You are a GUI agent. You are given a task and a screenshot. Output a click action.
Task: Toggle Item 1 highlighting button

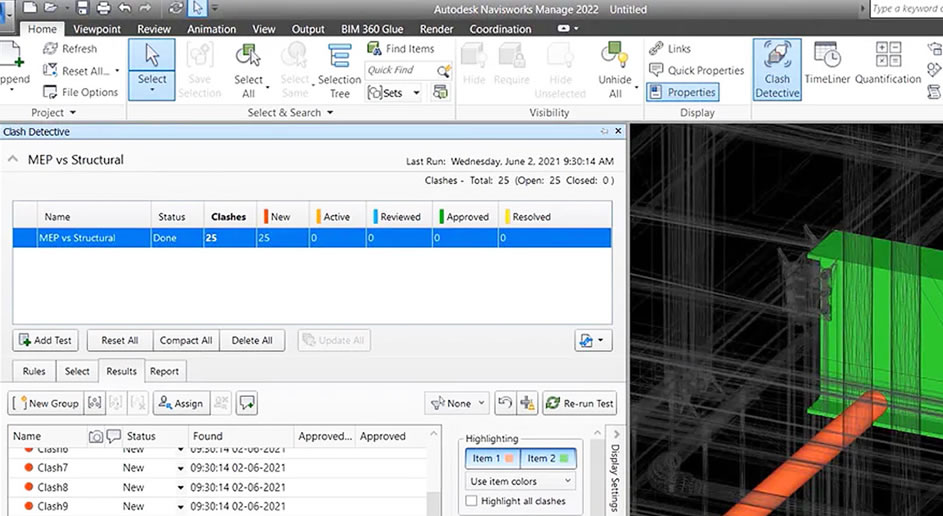click(493, 458)
